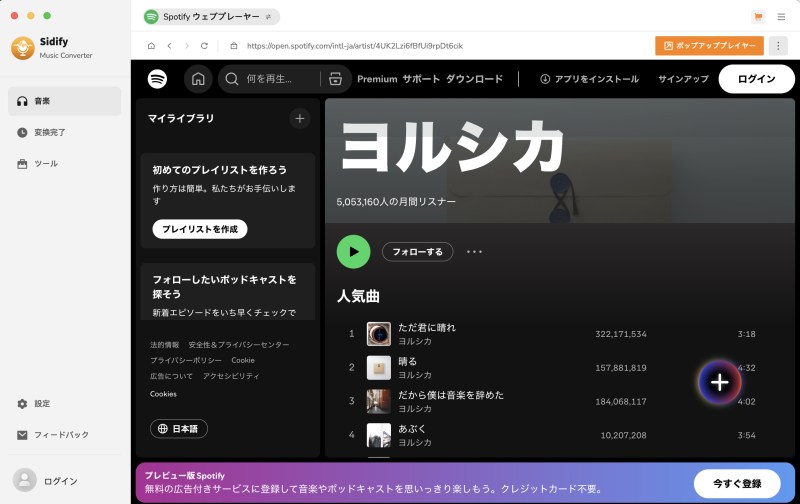Click album art for あぶく

[379, 435]
